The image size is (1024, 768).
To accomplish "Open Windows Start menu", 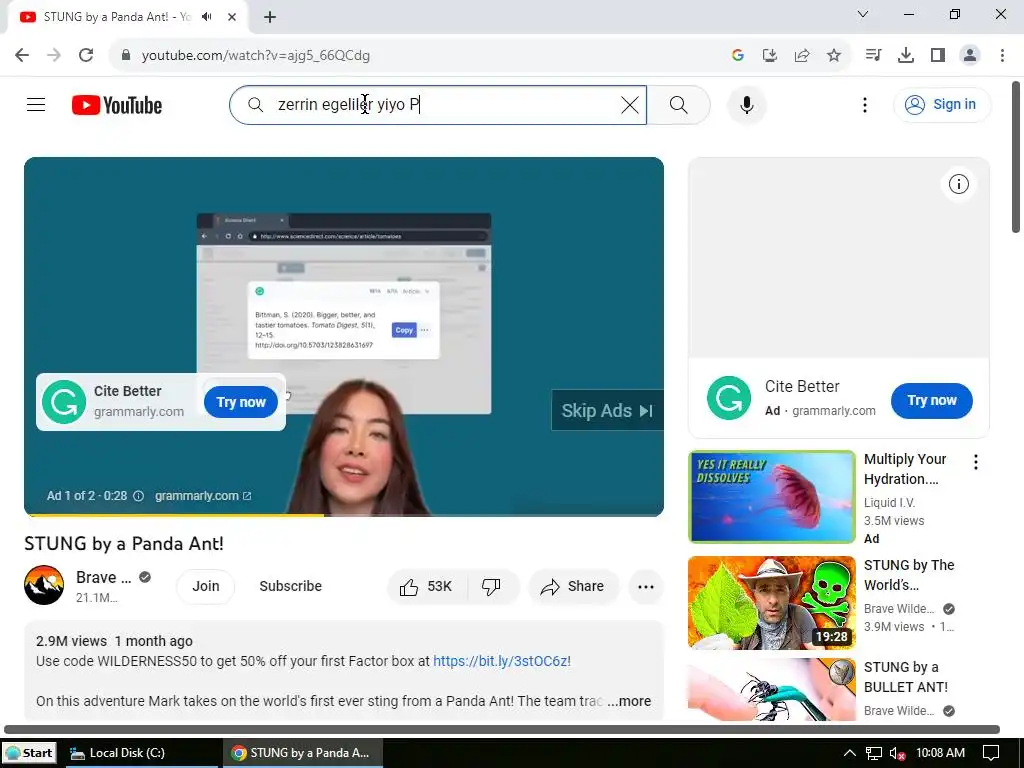I will [x=29, y=753].
